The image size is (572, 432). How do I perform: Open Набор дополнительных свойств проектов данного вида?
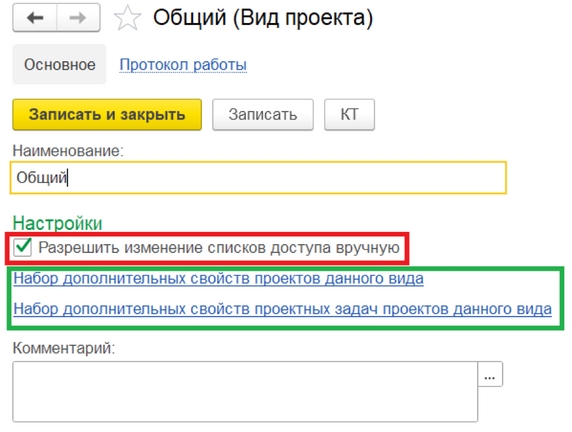pyautogui.click(x=219, y=279)
